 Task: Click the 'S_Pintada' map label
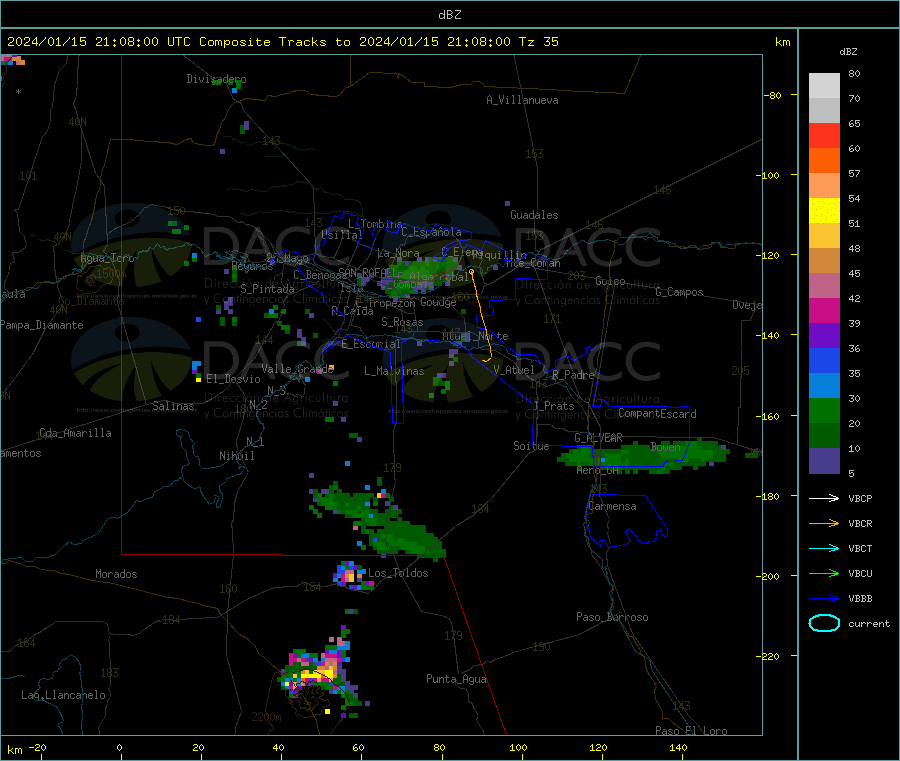[267, 289]
